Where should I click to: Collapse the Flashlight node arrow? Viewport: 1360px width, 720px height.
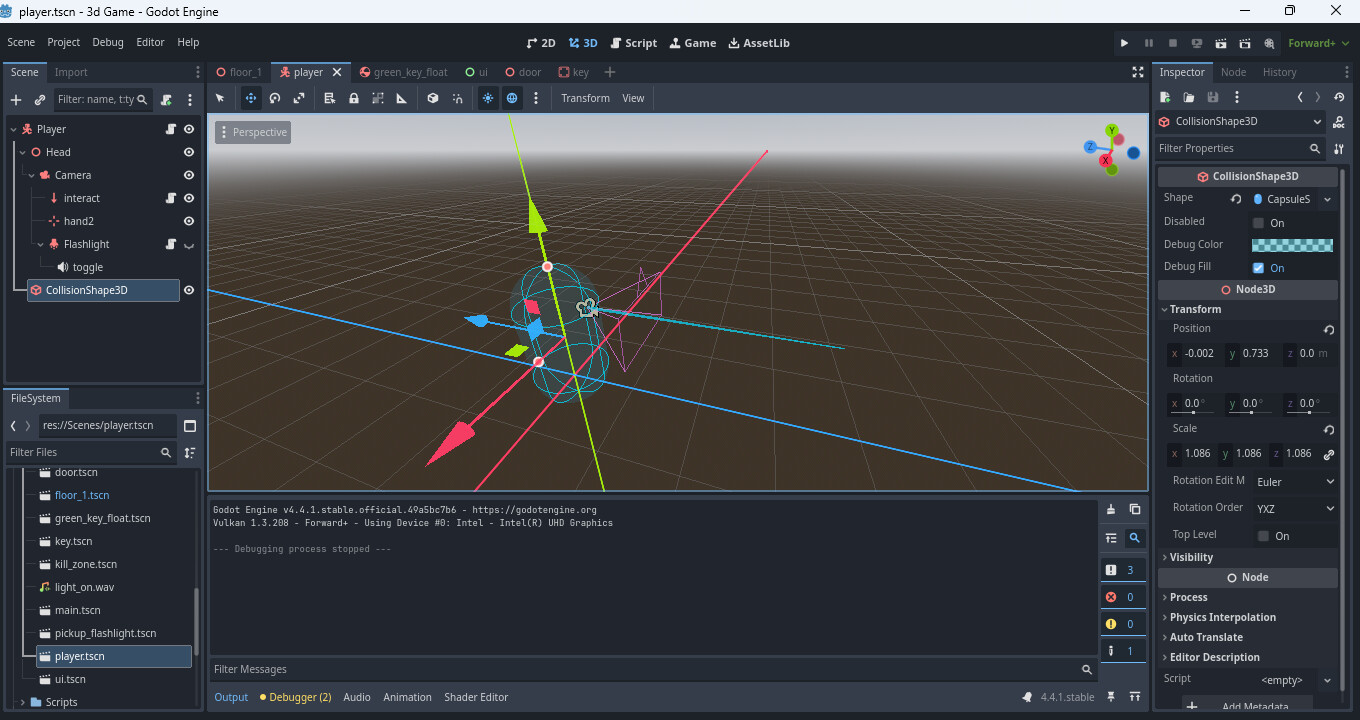click(41, 244)
